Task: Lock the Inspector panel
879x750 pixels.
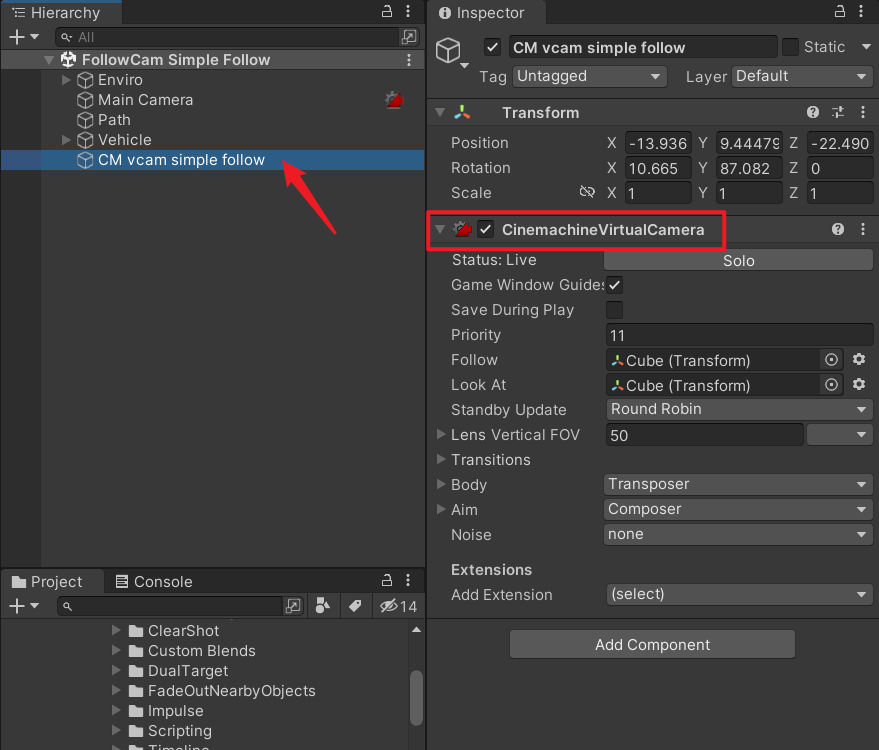Action: [x=840, y=11]
